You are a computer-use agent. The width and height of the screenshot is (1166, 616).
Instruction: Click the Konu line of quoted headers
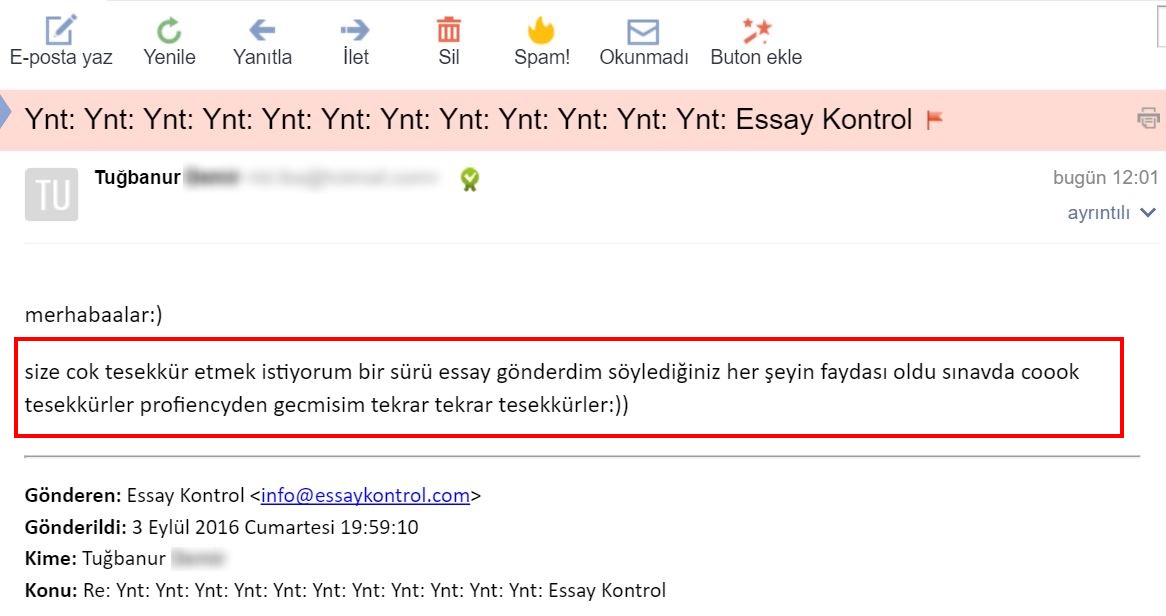click(344, 590)
